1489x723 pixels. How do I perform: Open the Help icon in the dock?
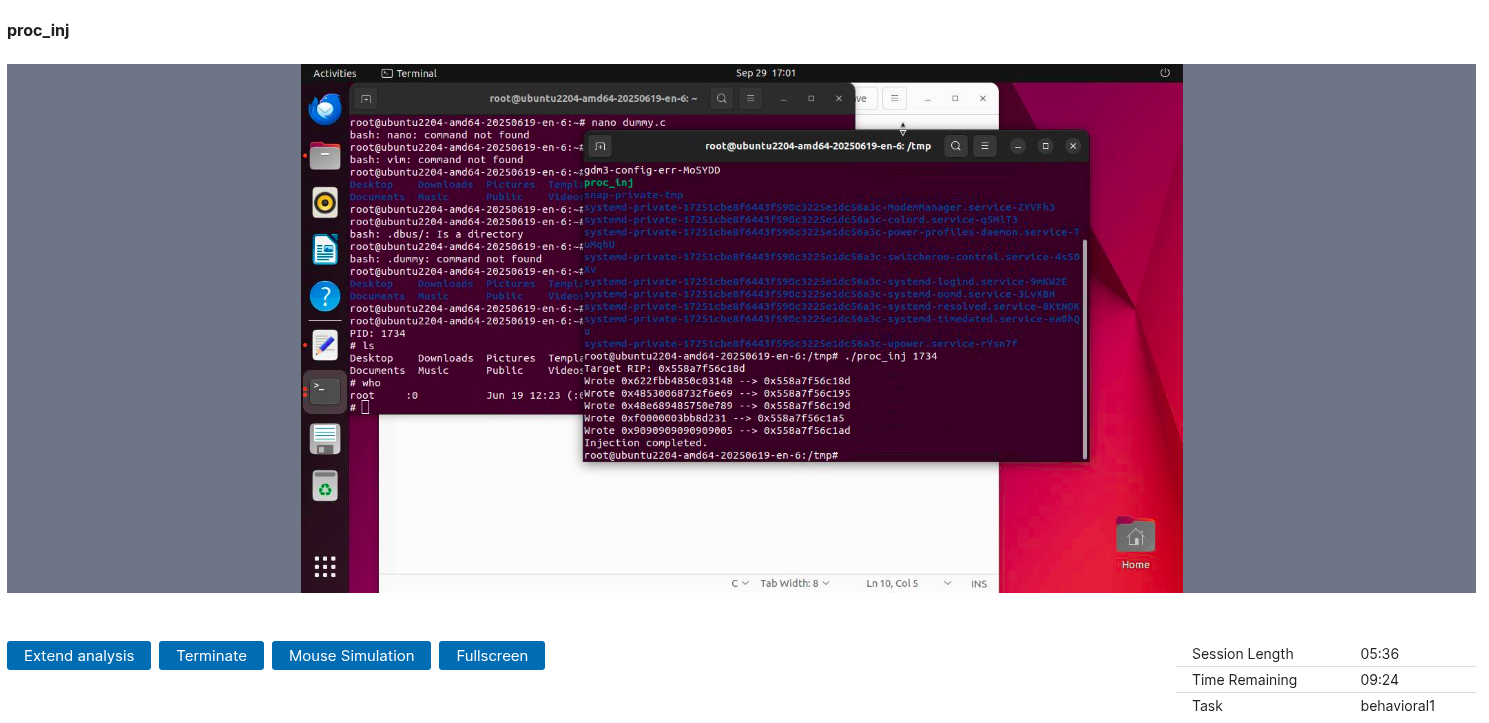(x=325, y=296)
